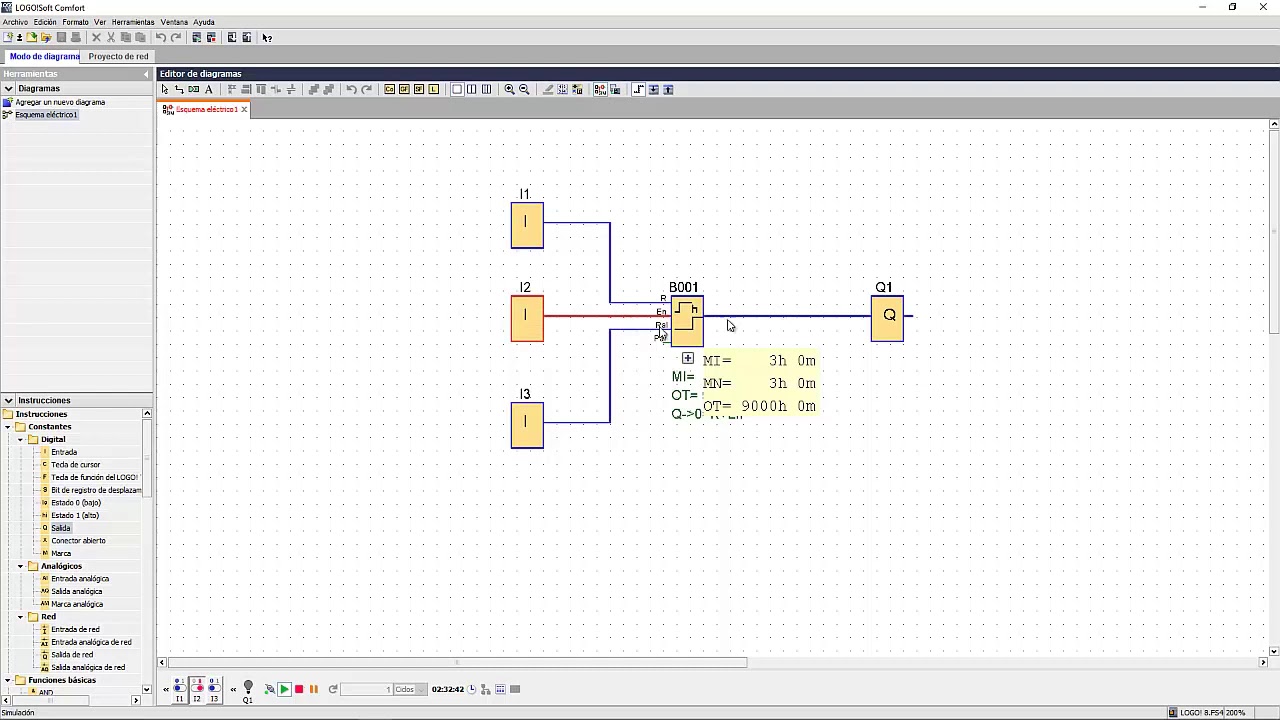The width and height of the screenshot is (1280, 720).
Task: Pause the simulation
Action: (313, 689)
